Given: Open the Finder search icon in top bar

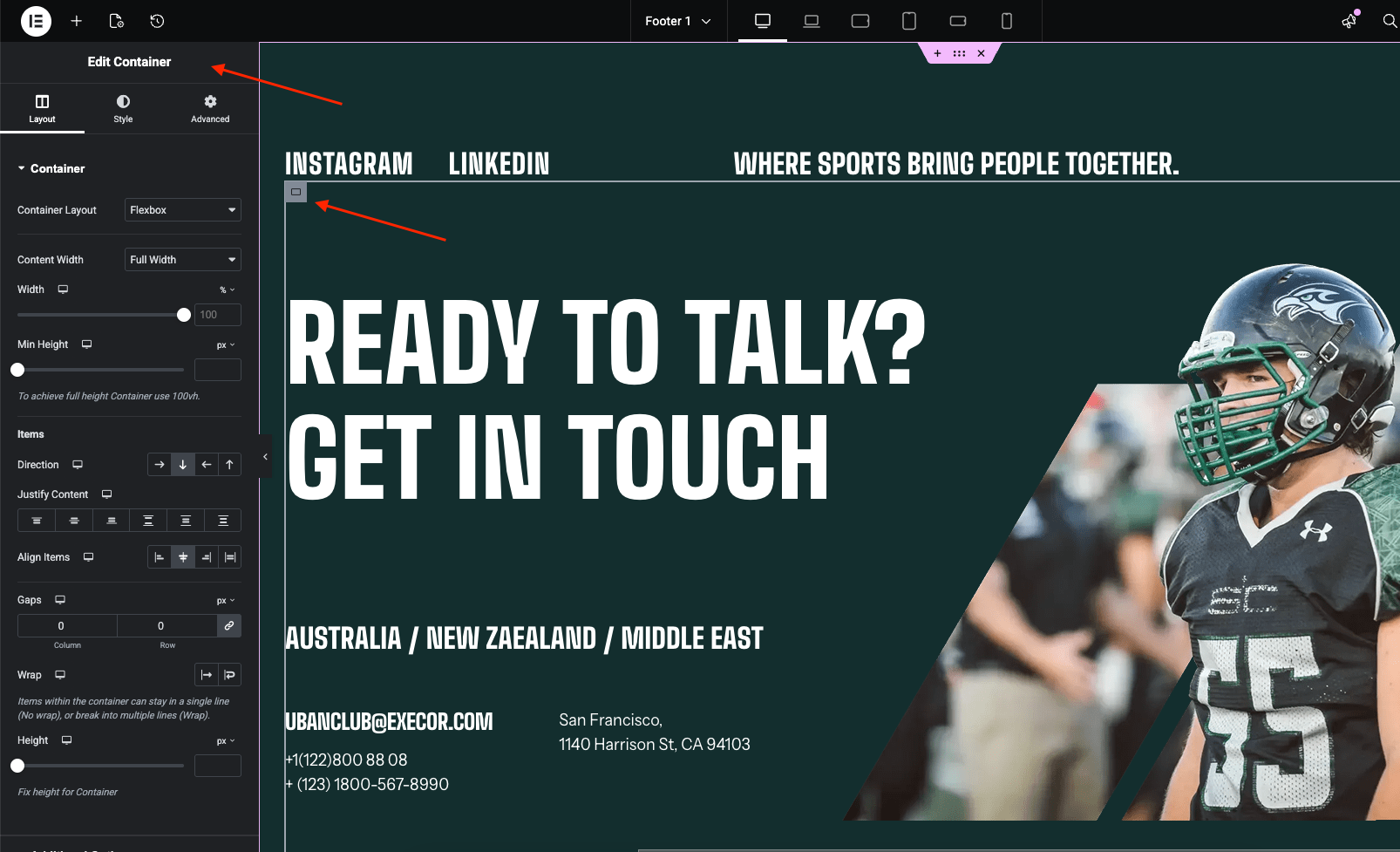Looking at the screenshot, I should tap(1390, 21).
